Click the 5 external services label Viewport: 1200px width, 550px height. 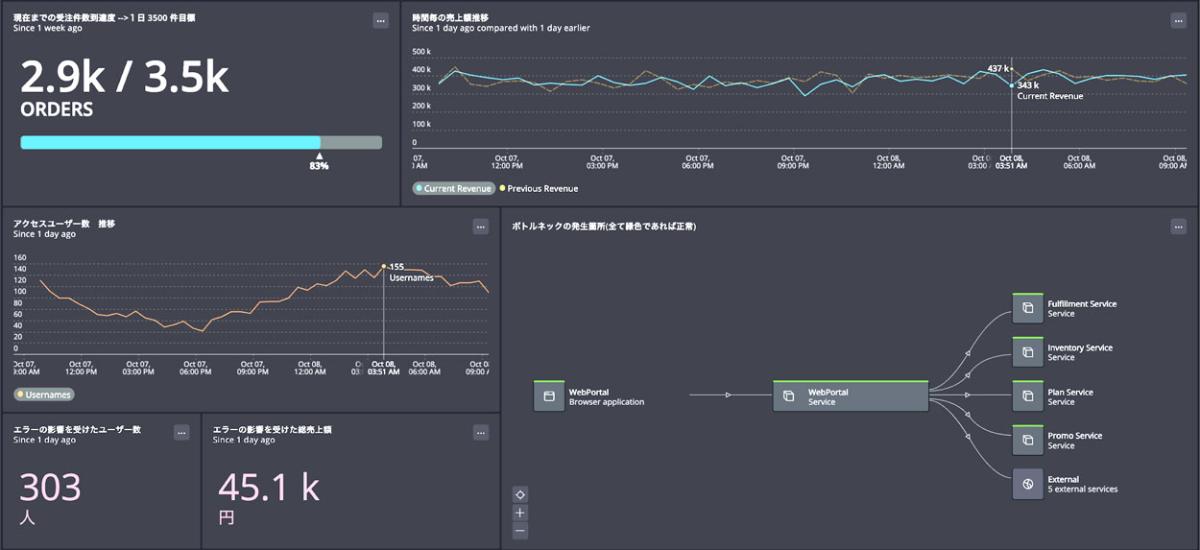click(x=1082, y=489)
